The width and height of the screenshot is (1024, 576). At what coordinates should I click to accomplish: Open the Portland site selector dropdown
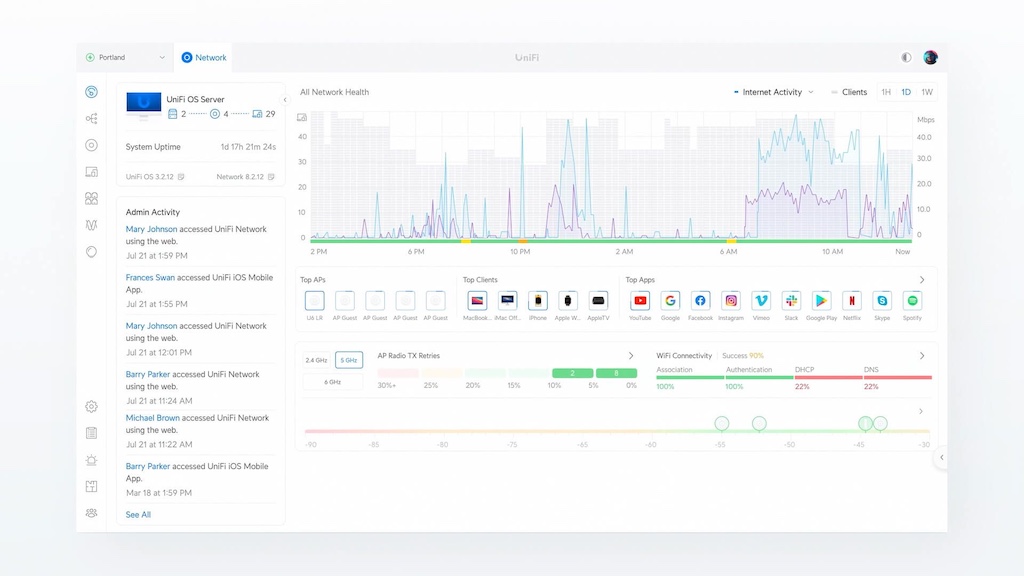pos(123,57)
